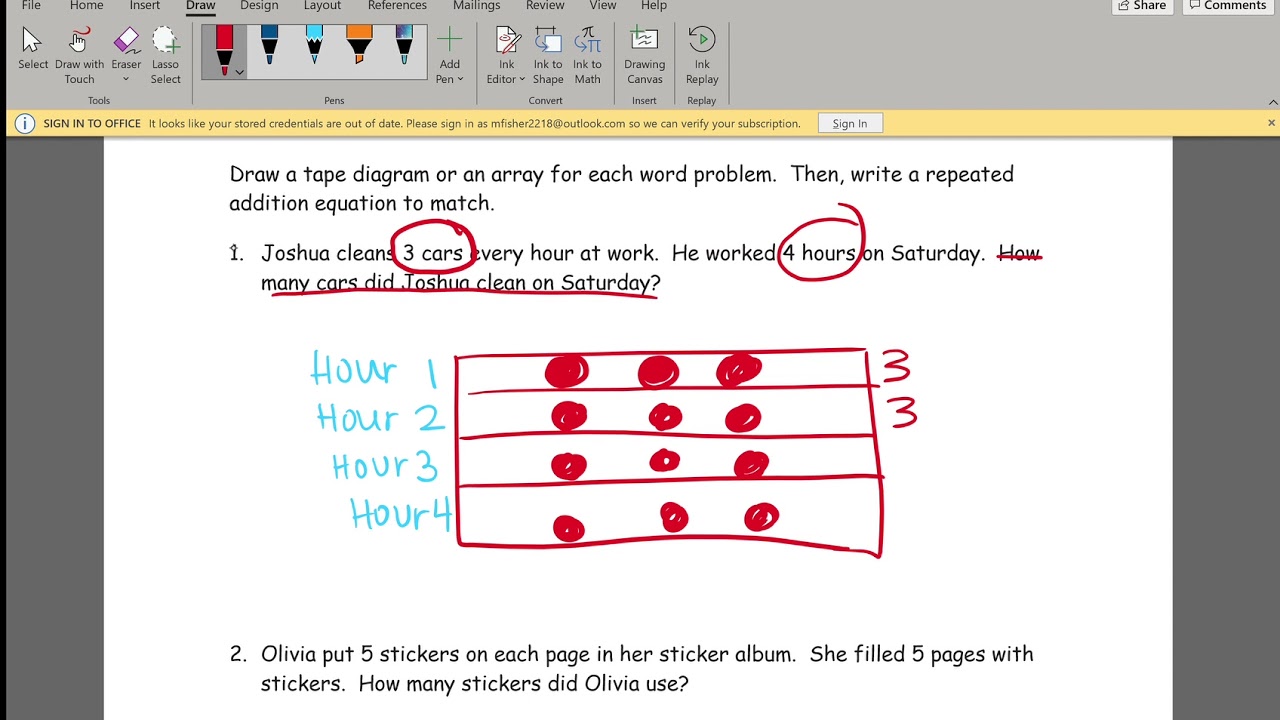Viewport: 1280px width, 720px height.
Task: Click Ink to Shape
Action: coord(548,56)
